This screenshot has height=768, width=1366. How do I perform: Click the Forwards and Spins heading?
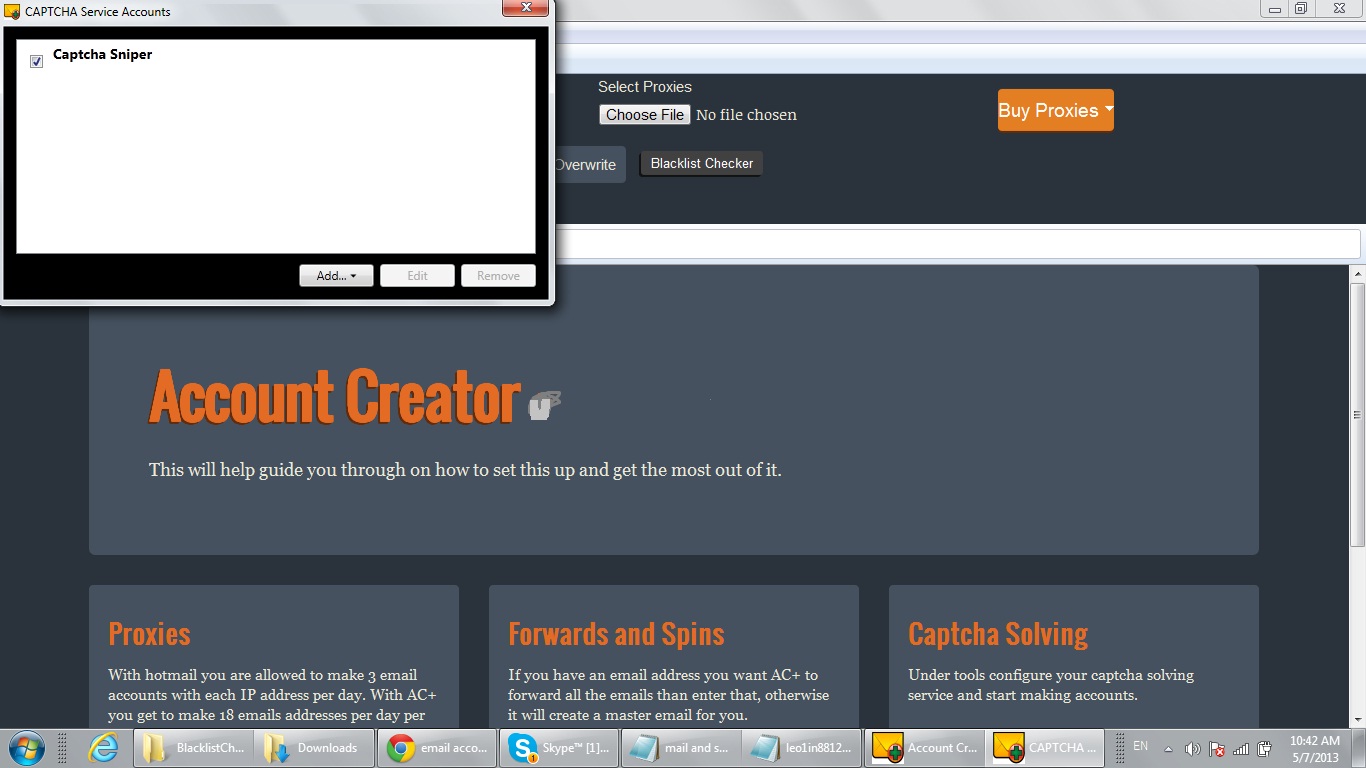616,634
